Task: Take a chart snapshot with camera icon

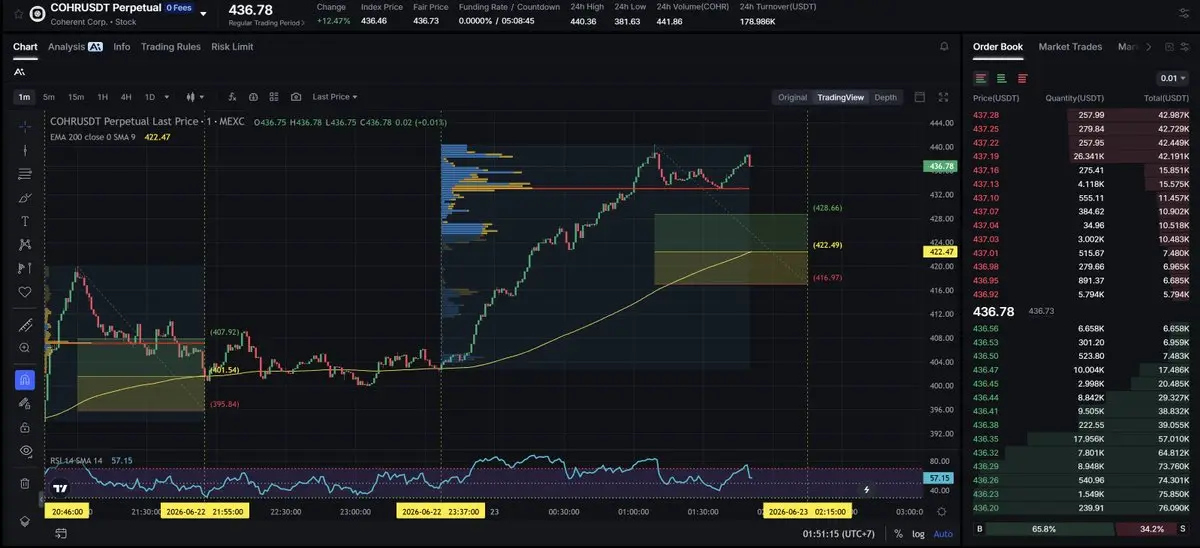Action: coord(296,97)
